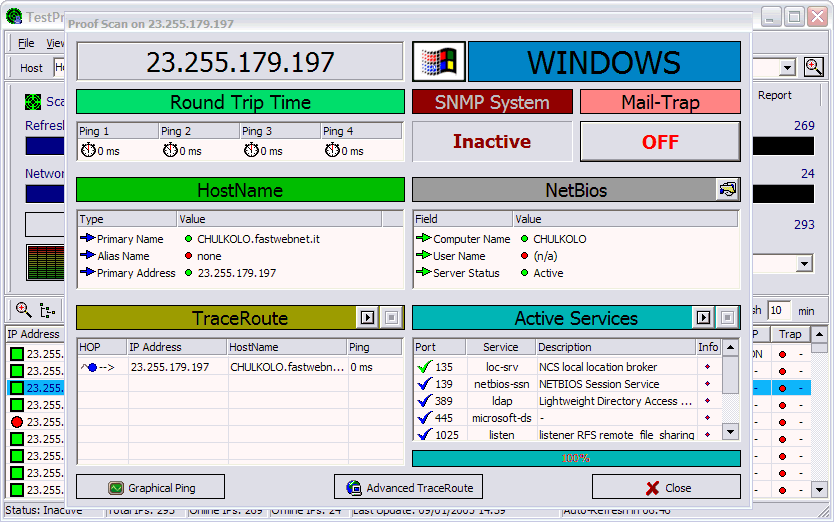834x522 pixels.
Task: Click the green checkmark for port 135
Action: click(x=425, y=366)
